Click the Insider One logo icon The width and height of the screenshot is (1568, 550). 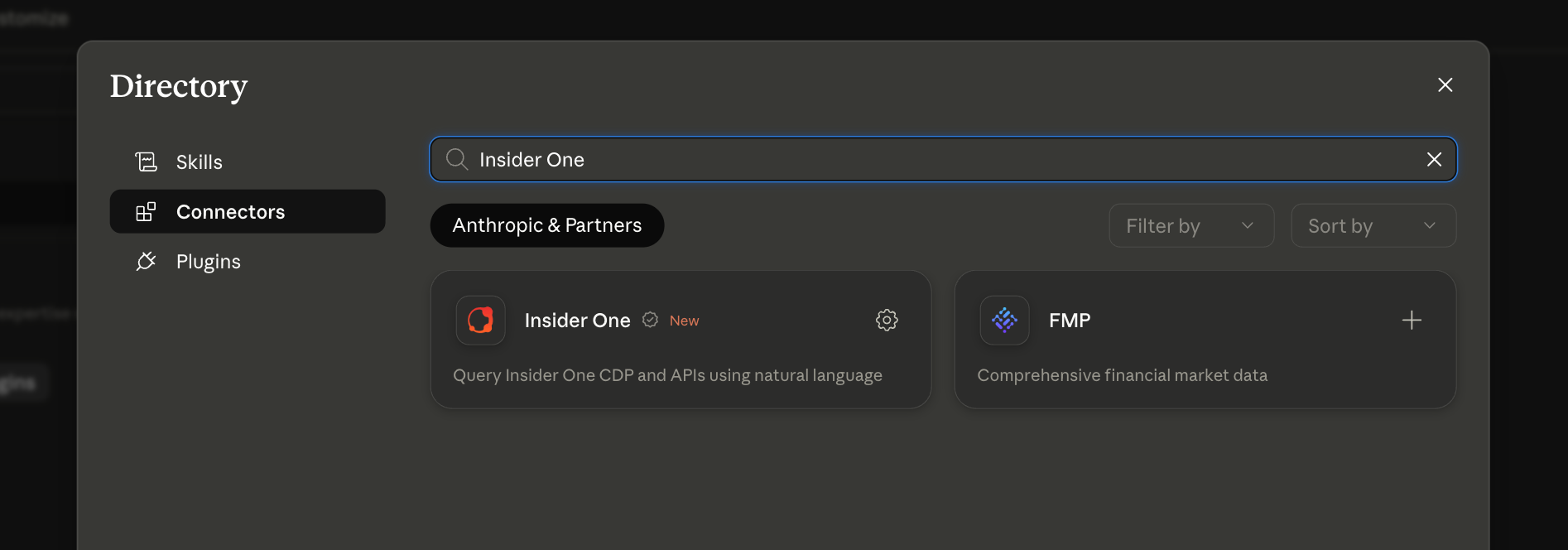pos(481,321)
